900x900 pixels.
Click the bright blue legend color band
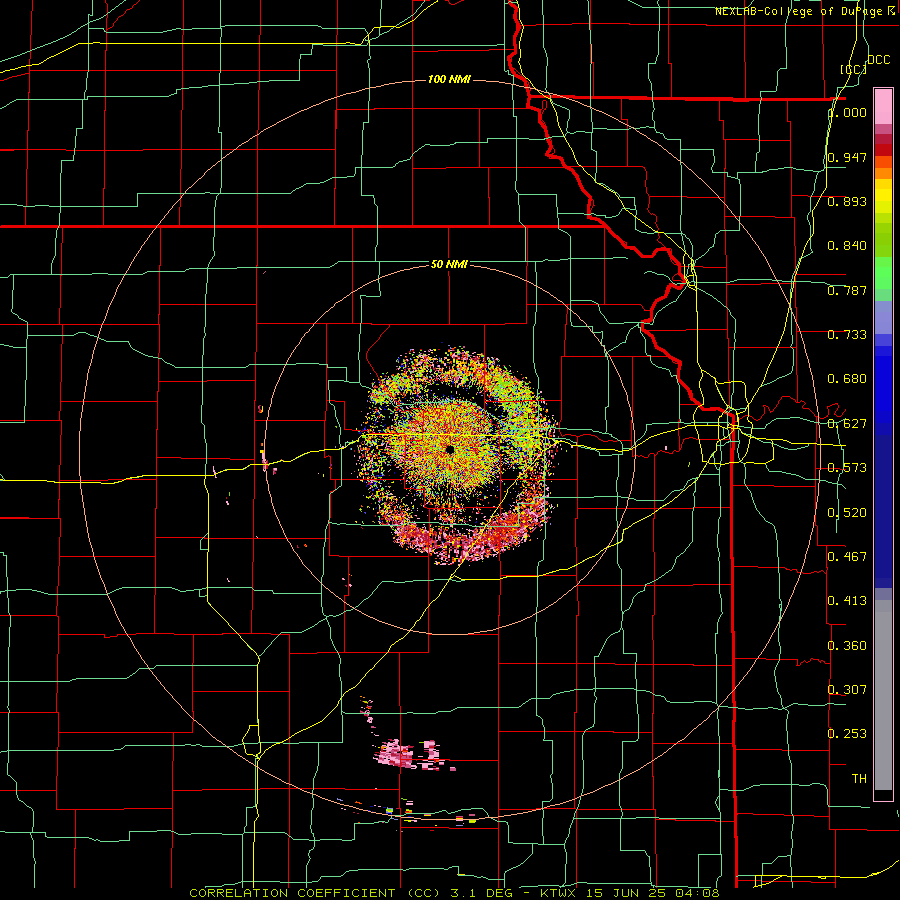point(883,385)
